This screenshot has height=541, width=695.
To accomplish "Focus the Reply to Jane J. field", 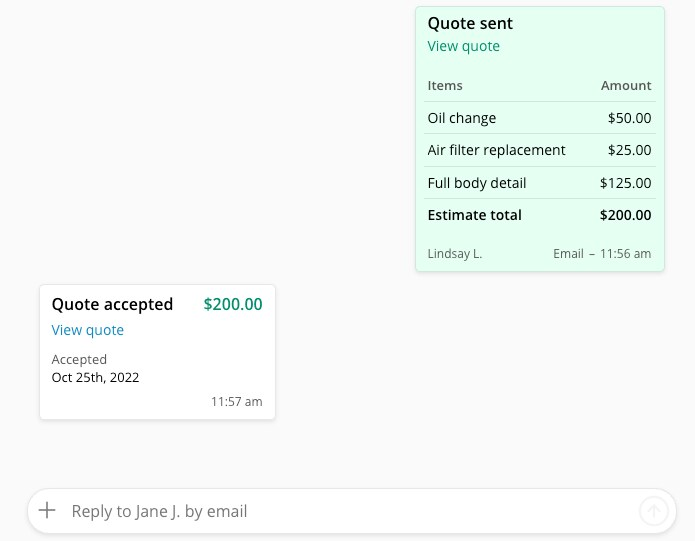I will pos(340,511).
